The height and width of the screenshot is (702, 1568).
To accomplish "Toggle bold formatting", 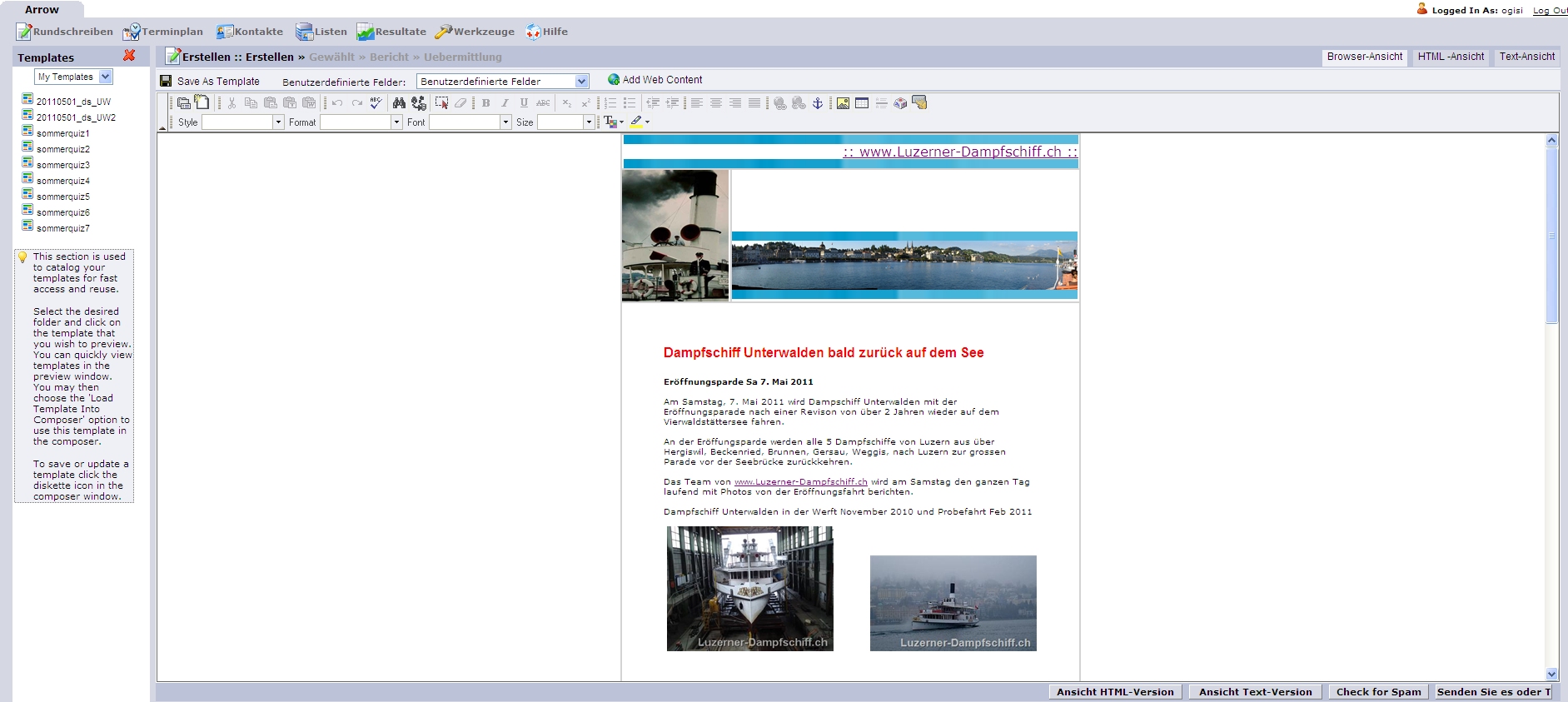I will [x=485, y=103].
